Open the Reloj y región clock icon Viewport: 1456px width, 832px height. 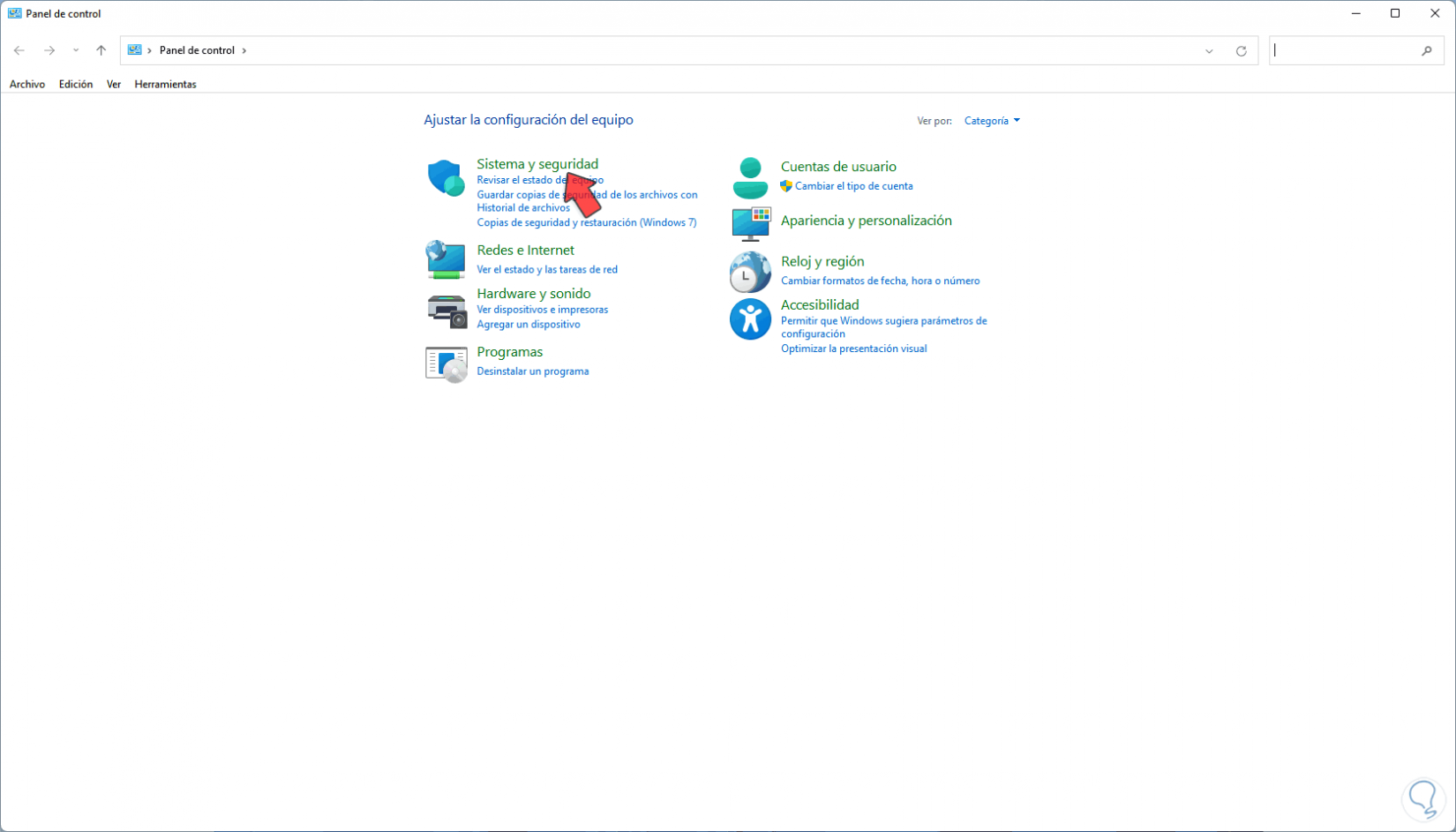click(x=750, y=272)
